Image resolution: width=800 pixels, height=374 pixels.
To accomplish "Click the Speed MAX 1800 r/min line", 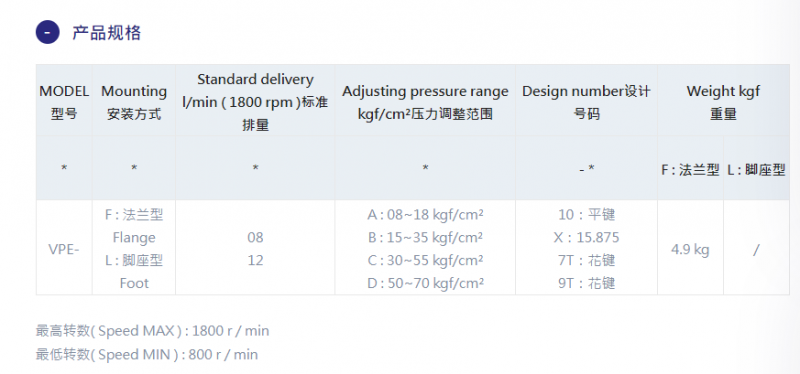I will point(153,331).
